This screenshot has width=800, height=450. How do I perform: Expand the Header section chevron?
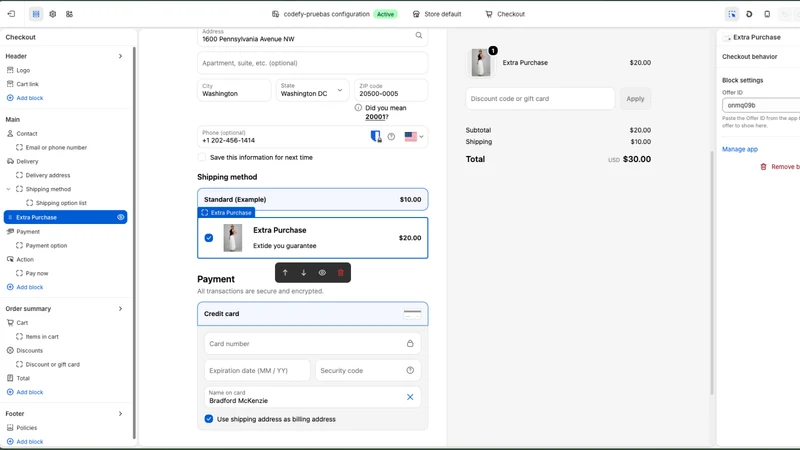coord(120,56)
